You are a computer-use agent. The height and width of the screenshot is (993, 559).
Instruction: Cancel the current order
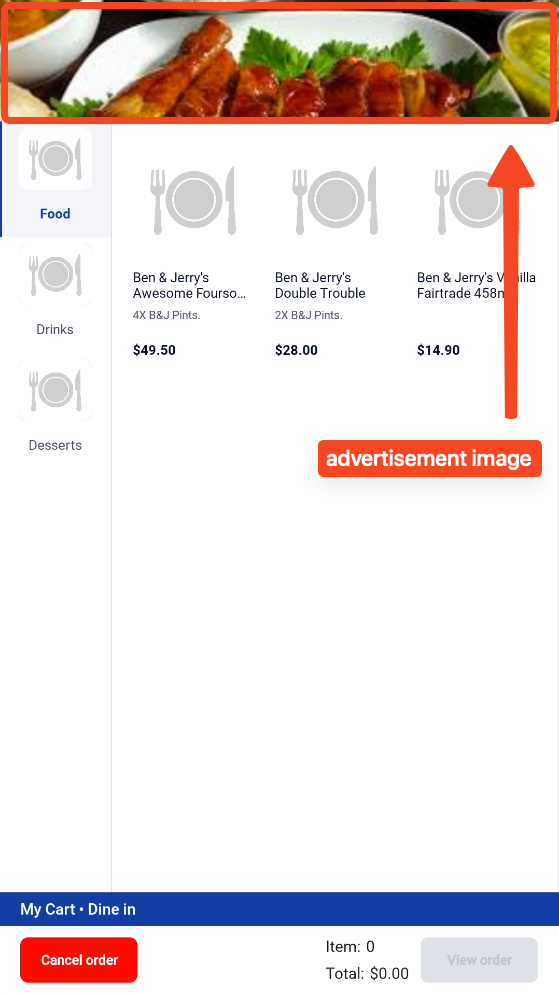(x=79, y=960)
